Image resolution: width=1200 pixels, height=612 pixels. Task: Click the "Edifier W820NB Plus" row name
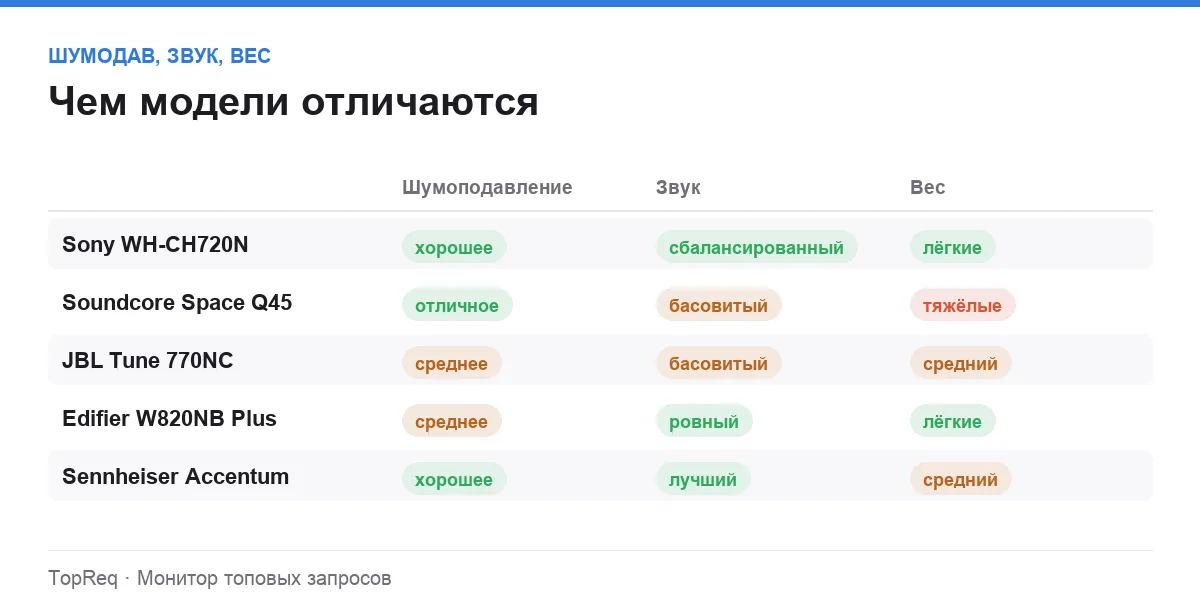coord(169,418)
